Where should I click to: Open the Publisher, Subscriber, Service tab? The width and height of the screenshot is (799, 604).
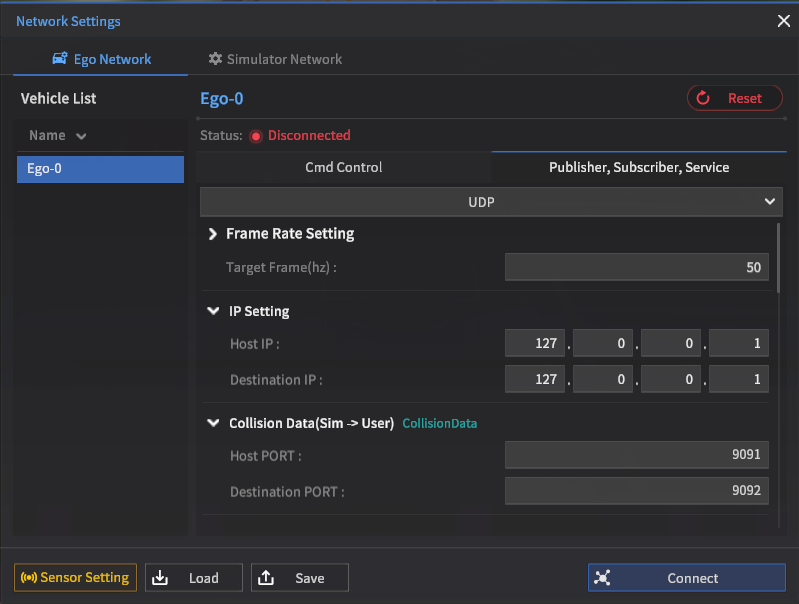click(x=639, y=167)
